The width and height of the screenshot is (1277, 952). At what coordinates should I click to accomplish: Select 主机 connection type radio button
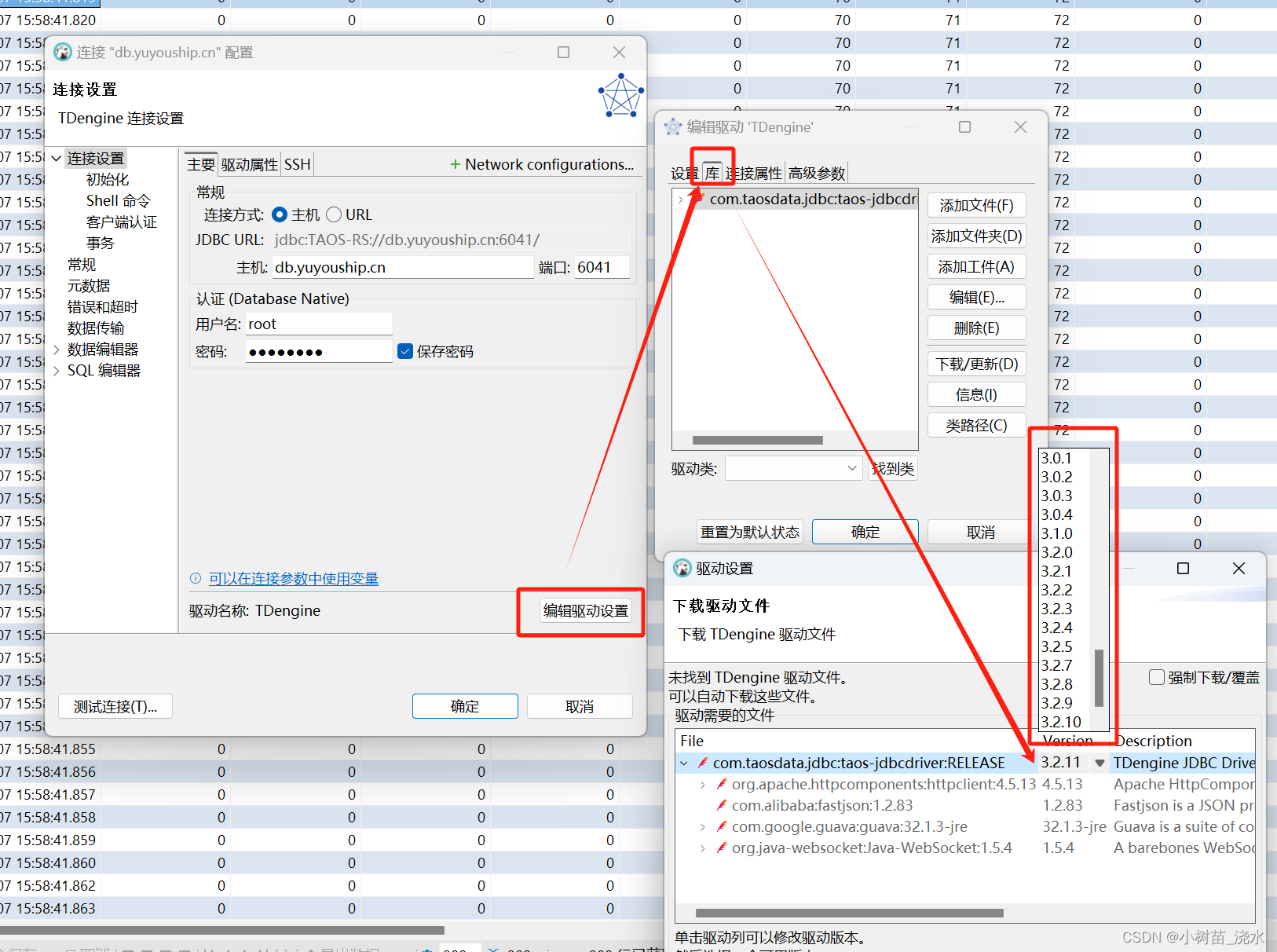(x=280, y=214)
